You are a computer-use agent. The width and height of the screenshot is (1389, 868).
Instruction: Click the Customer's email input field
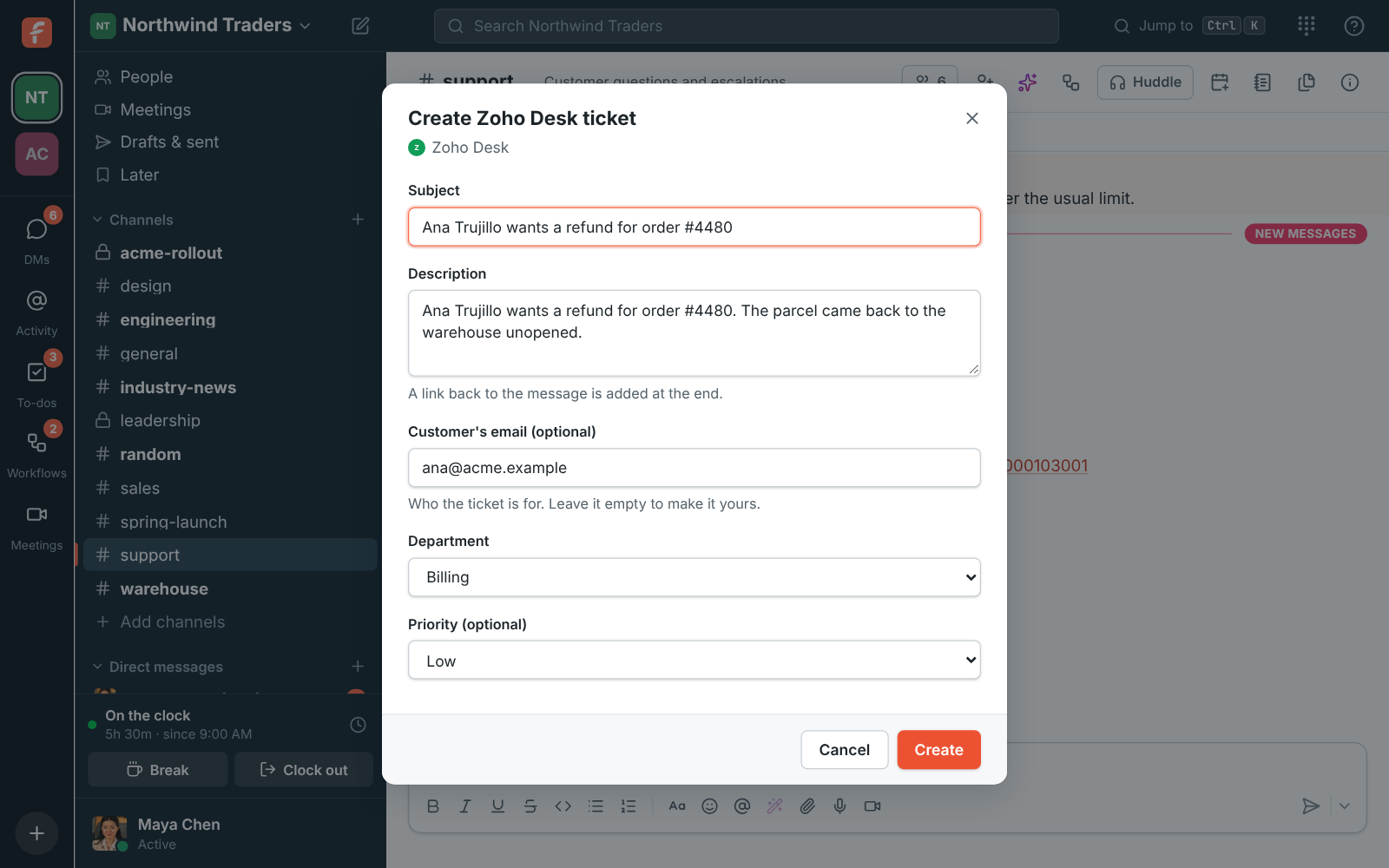click(x=694, y=468)
